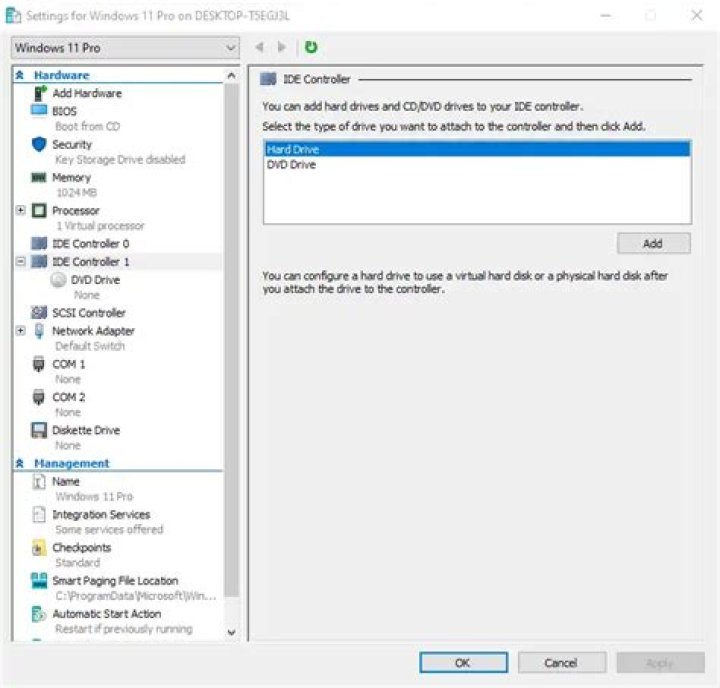Open the Windows 11 Pro VM dropdown

pos(125,48)
